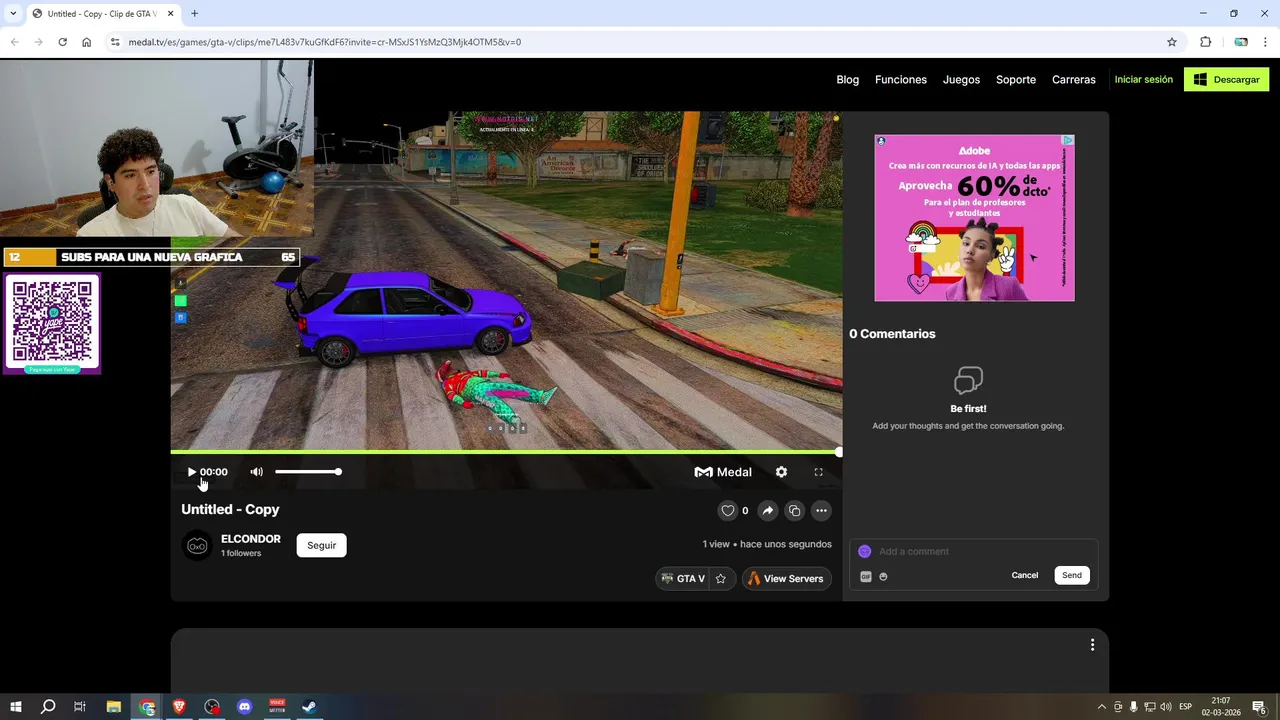Mute the clip audio speaker icon
The image size is (1280, 720).
tap(256, 472)
